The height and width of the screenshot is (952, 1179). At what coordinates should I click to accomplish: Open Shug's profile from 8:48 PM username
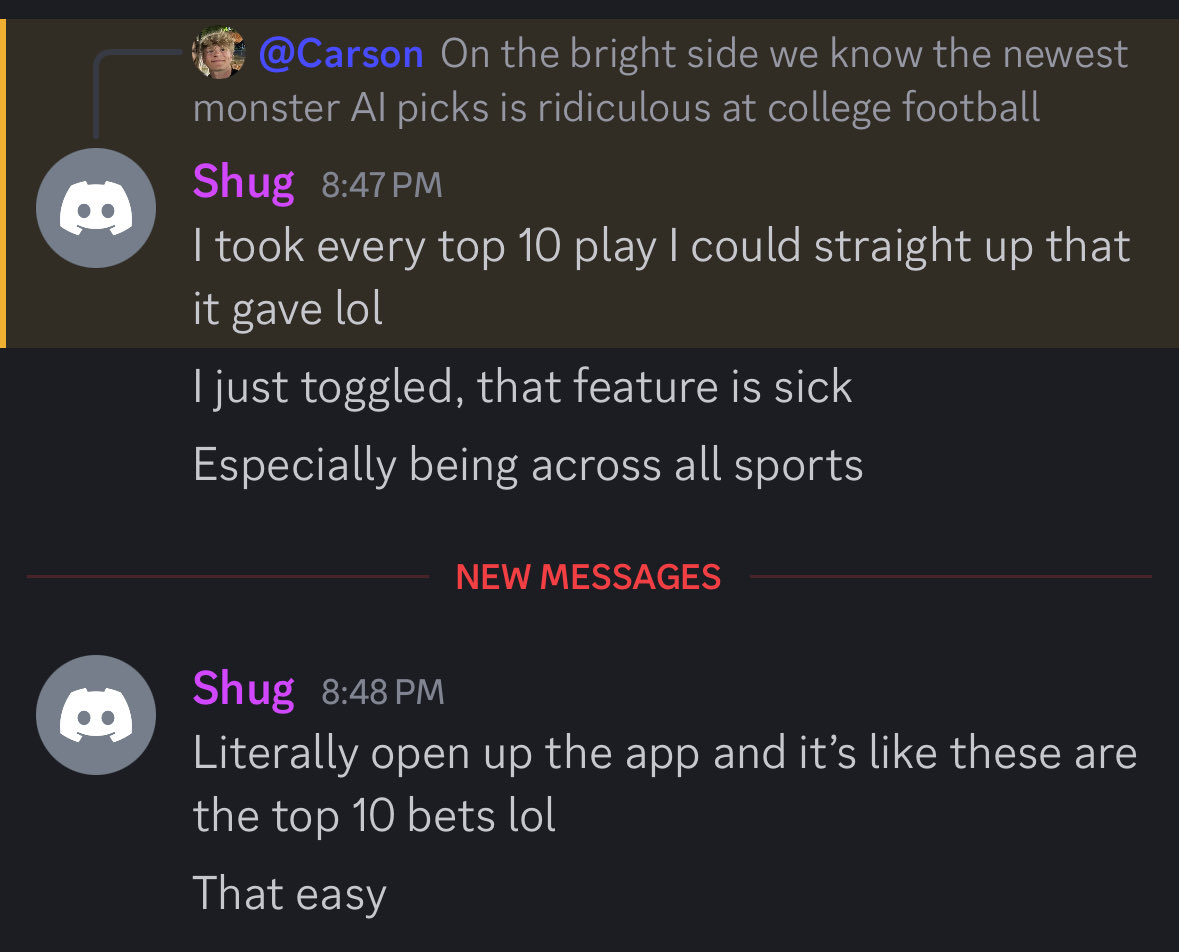(x=244, y=689)
